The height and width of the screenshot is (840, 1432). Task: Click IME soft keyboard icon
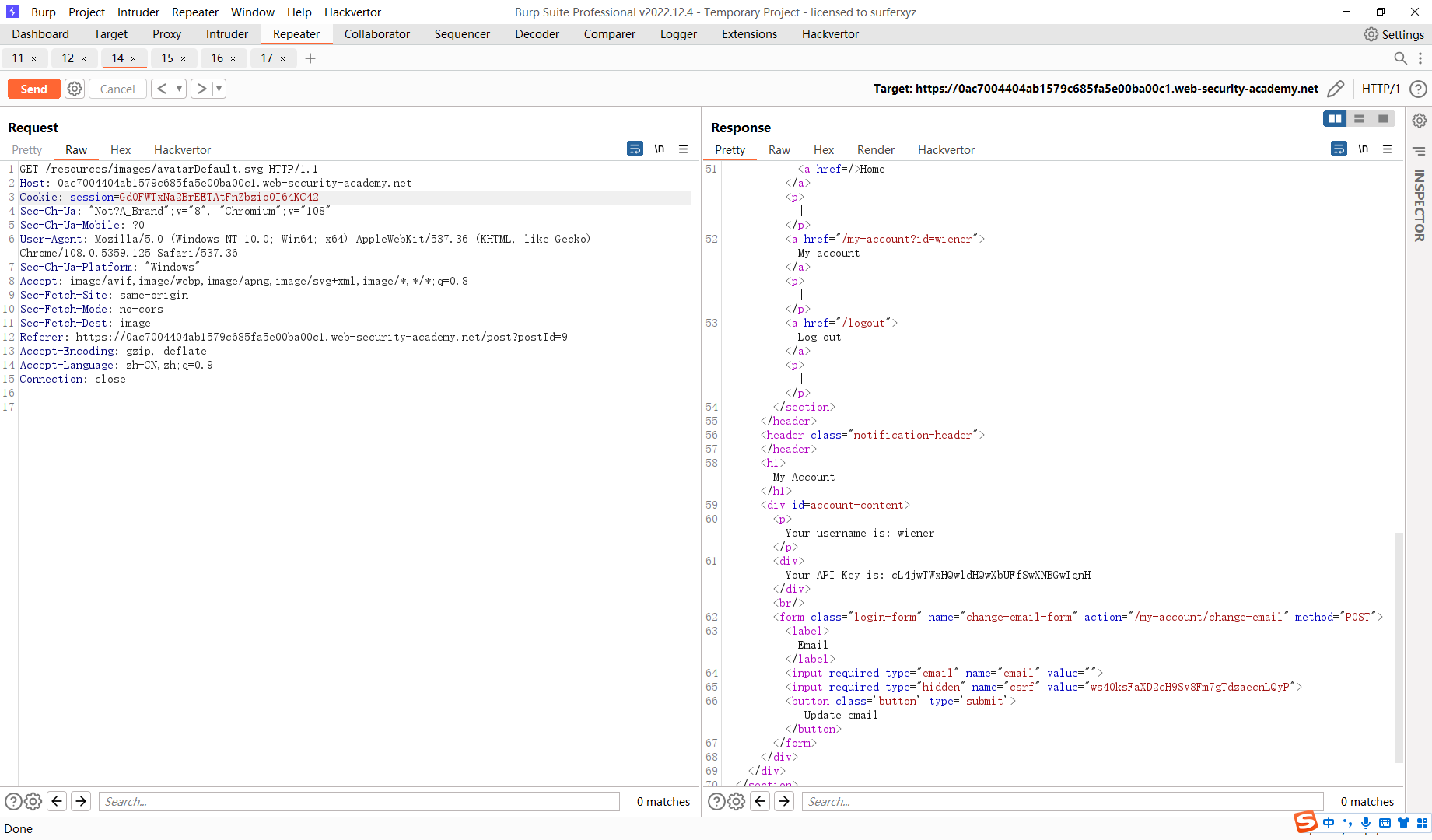point(1385,823)
